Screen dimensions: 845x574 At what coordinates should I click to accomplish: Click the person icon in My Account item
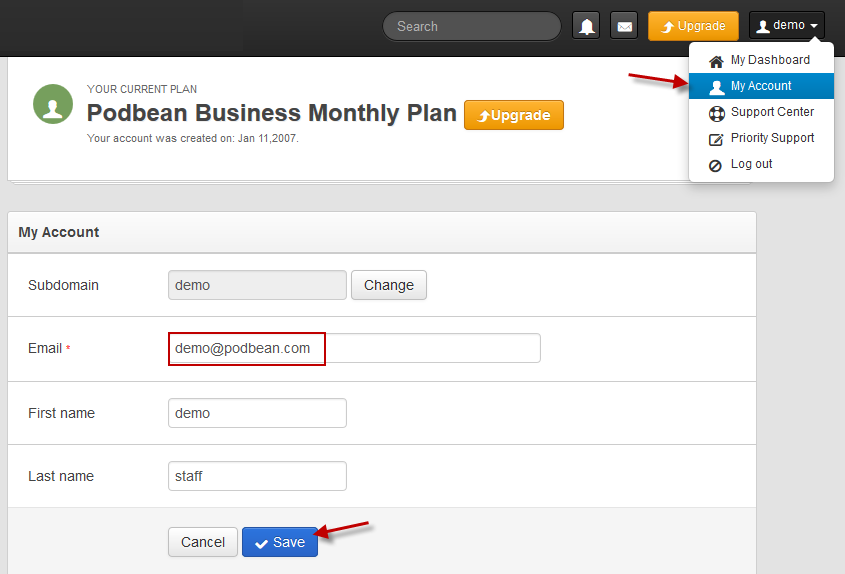(717, 87)
